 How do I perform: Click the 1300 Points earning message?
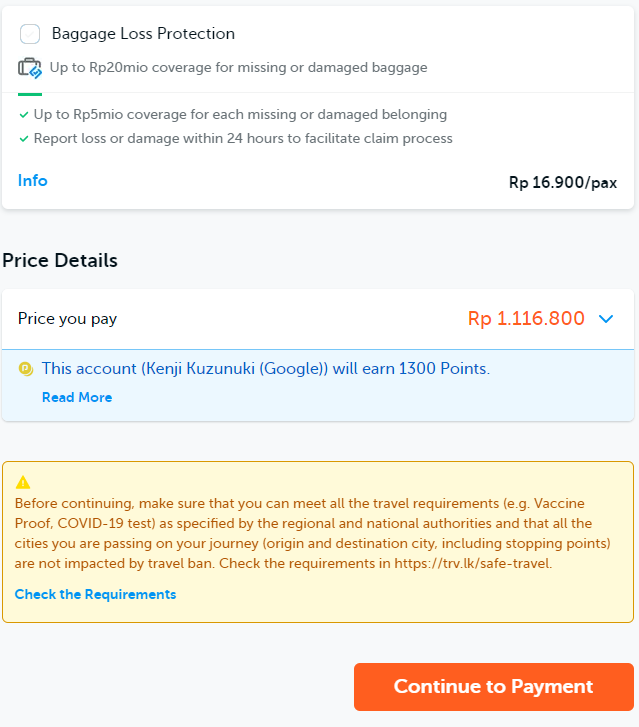[x=266, y=369]
